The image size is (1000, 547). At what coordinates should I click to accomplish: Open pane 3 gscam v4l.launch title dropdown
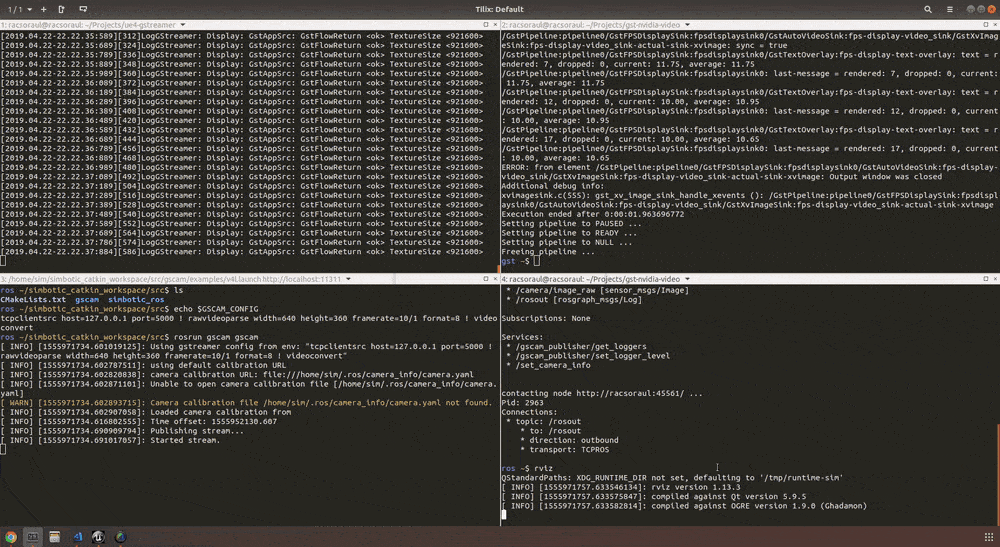[348, 279]
